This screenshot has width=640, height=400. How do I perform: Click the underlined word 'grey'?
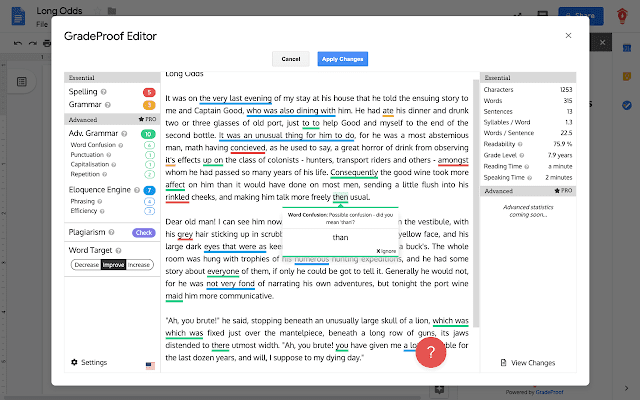tap(185, 234)
